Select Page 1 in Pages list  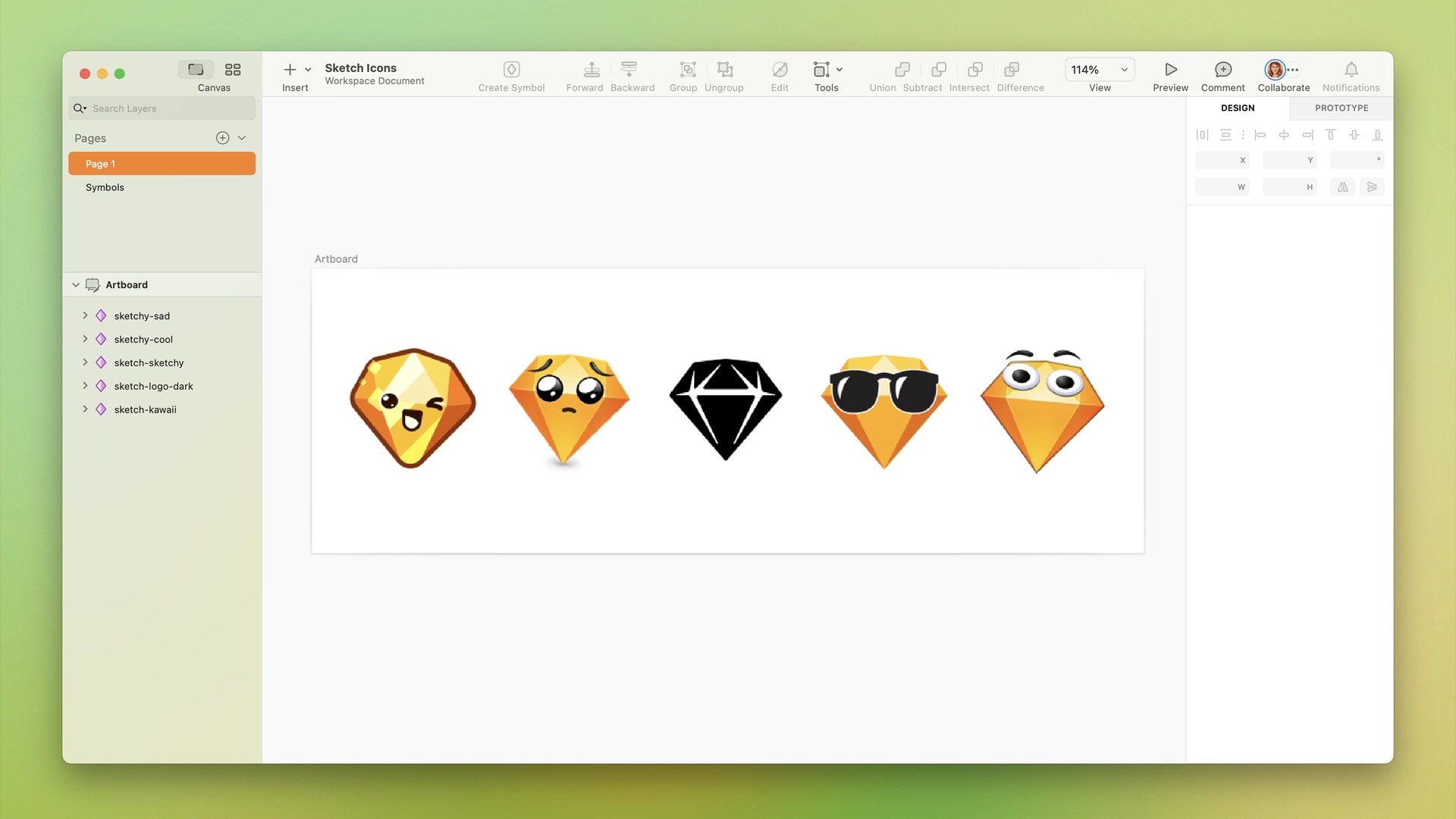click(x=162, y=164)
